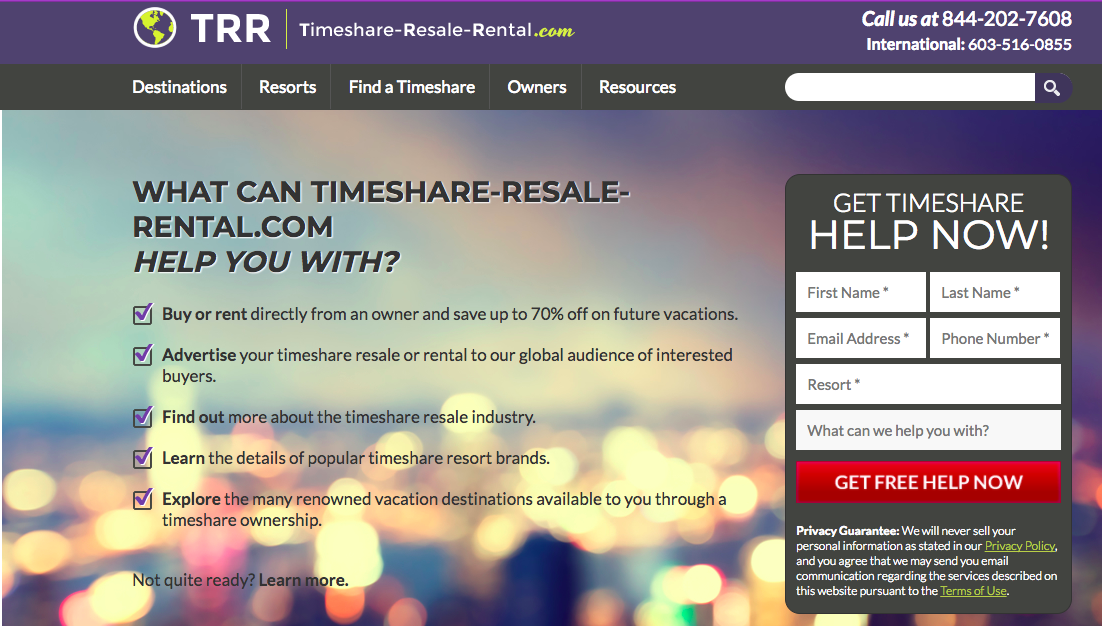1102x626 pixels.
Task: Click checkmark icon beside Buy or rent
Action: (x=143, y=314)
